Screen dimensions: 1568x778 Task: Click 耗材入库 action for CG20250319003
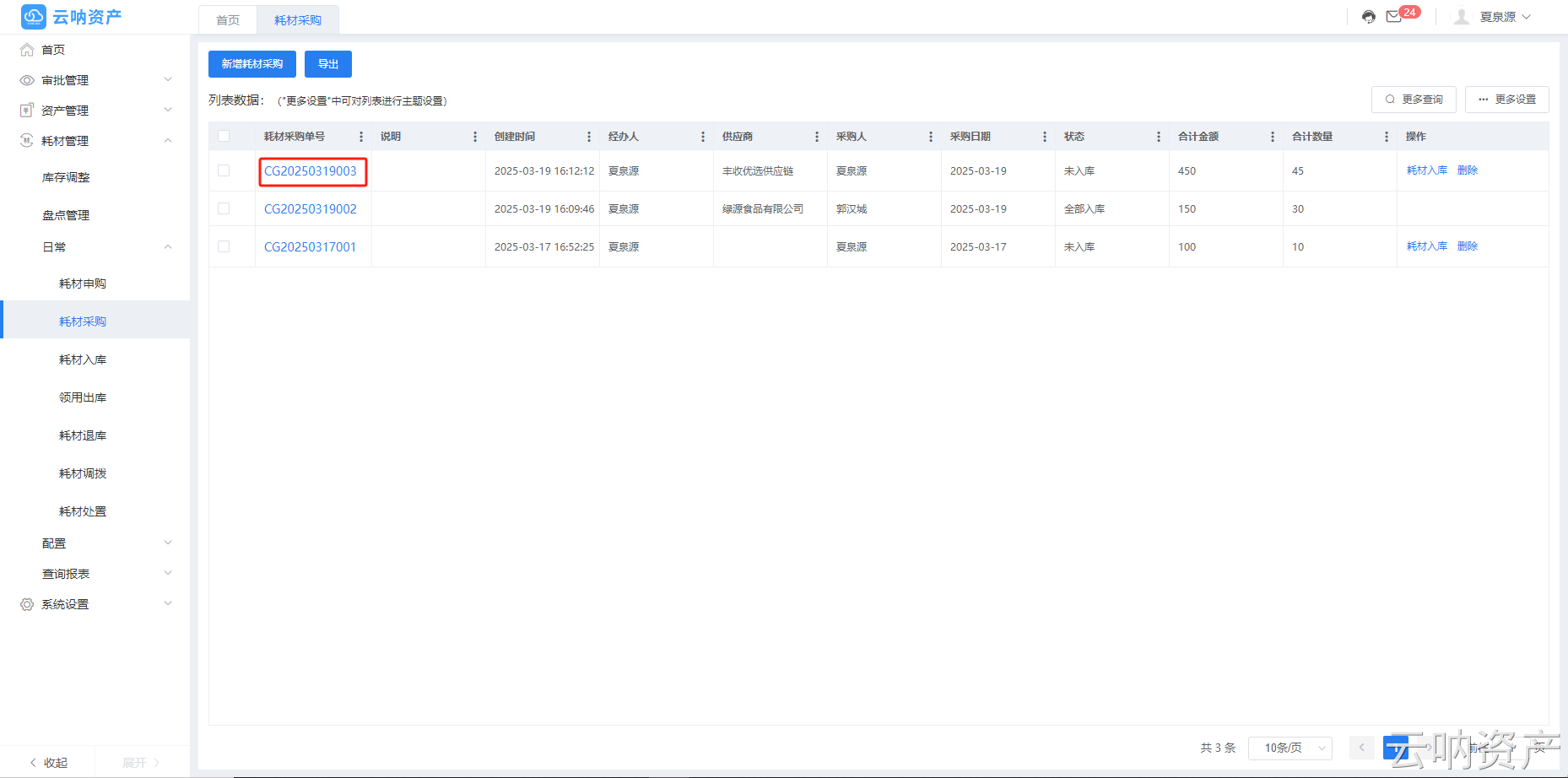pyautogui.click(x=1427, y=170)
